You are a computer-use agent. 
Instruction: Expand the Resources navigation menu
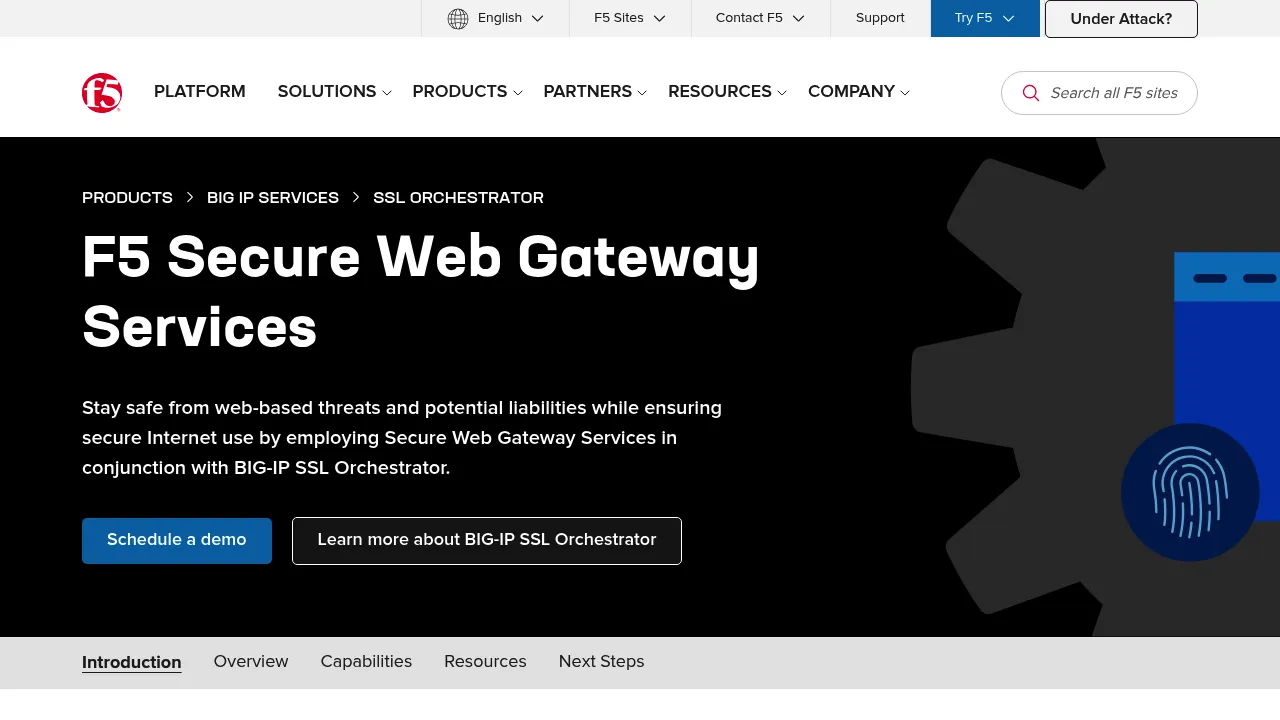tap(727, 92)
